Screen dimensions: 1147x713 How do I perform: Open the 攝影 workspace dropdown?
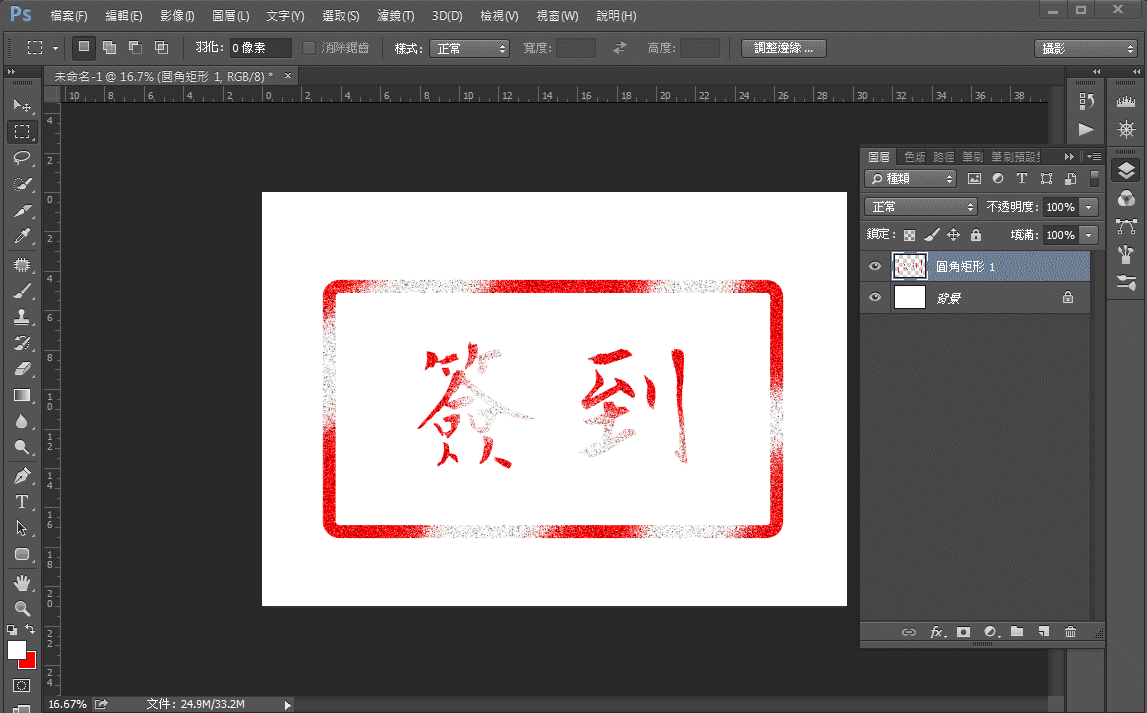[x=1086, y=48]
